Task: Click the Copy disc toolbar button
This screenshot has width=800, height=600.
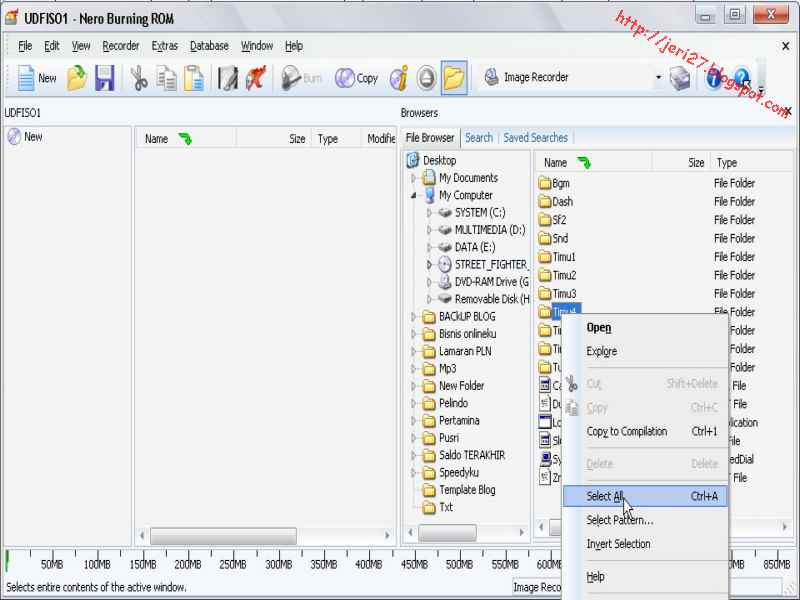Action: (356, 78)
